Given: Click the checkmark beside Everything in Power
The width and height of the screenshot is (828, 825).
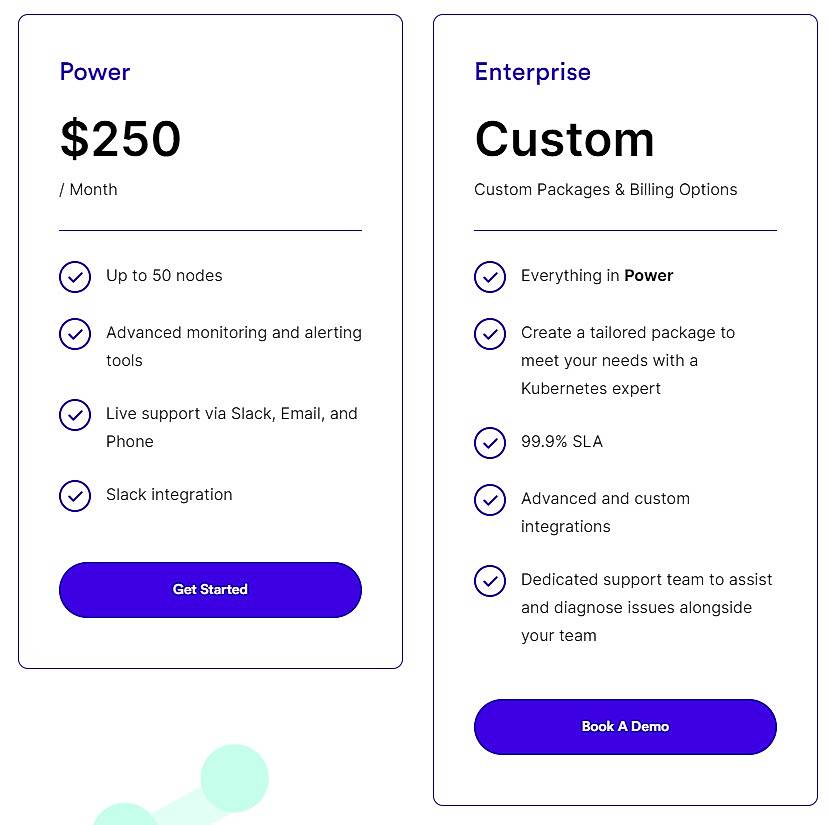Looking at the screenshot, I should pyautogui.click(x=490, y=277).
